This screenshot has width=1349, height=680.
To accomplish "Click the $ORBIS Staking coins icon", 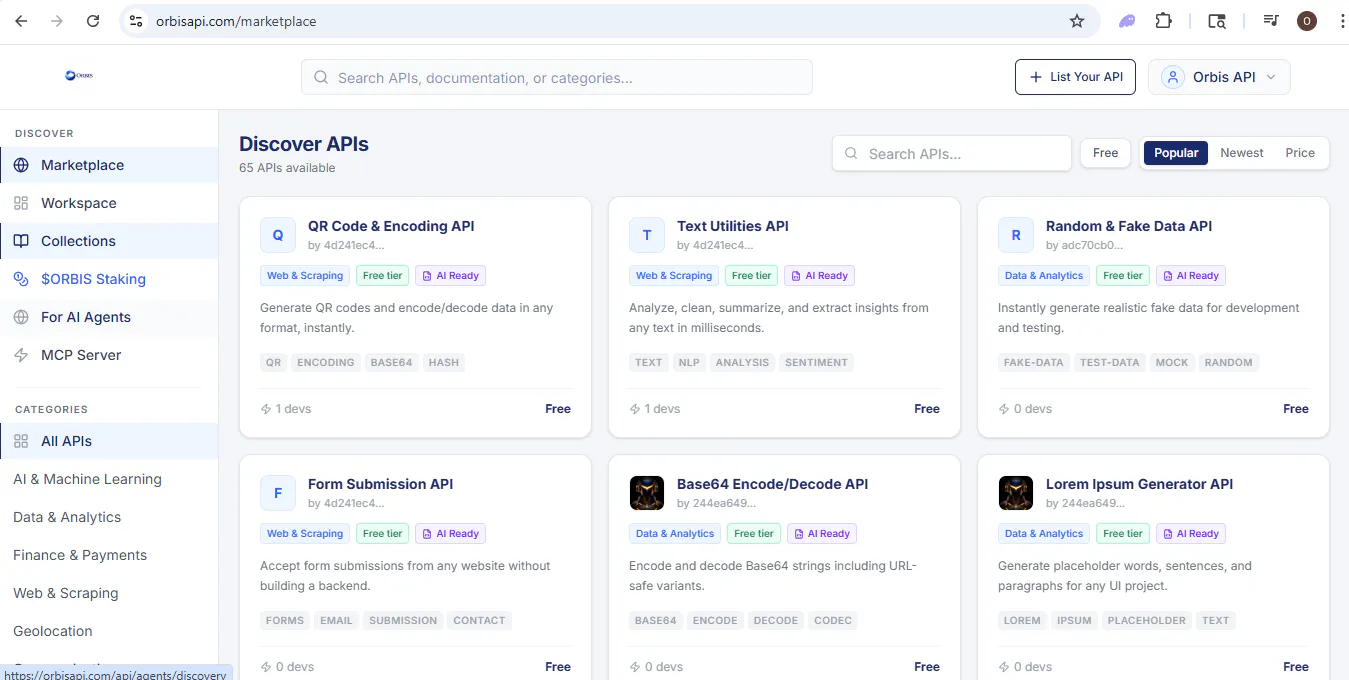I will (x=21, y=279).
